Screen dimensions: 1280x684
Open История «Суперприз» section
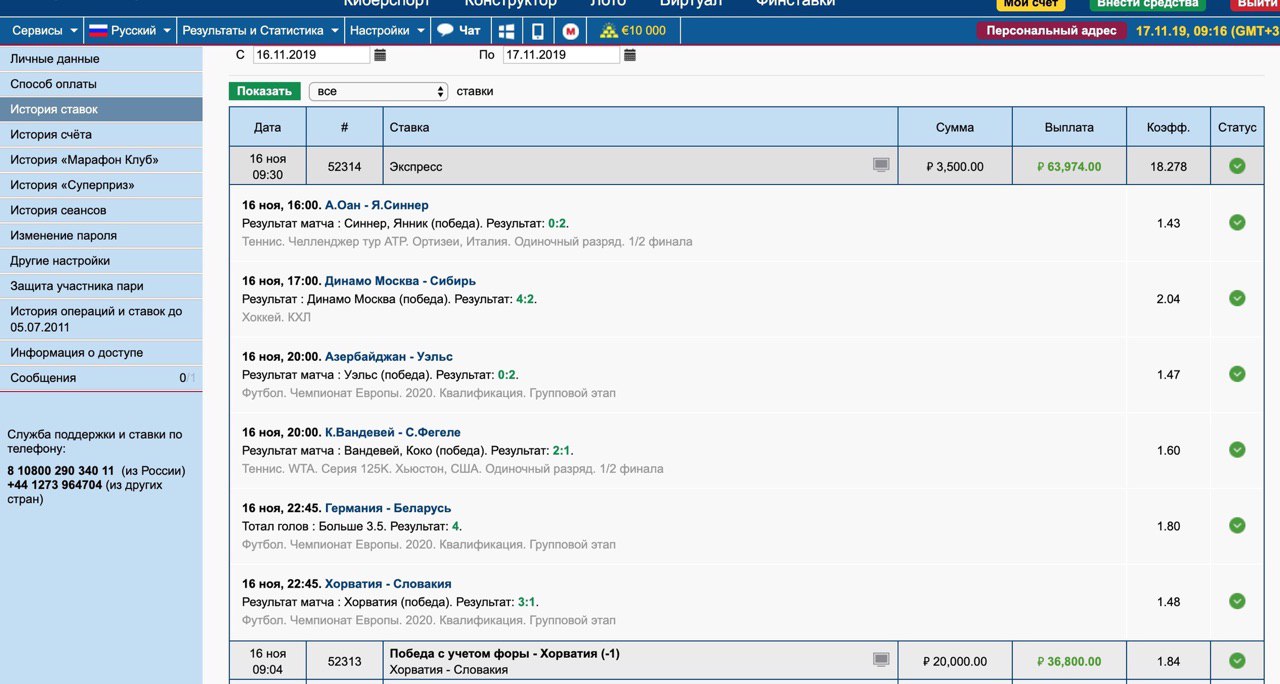101,185
